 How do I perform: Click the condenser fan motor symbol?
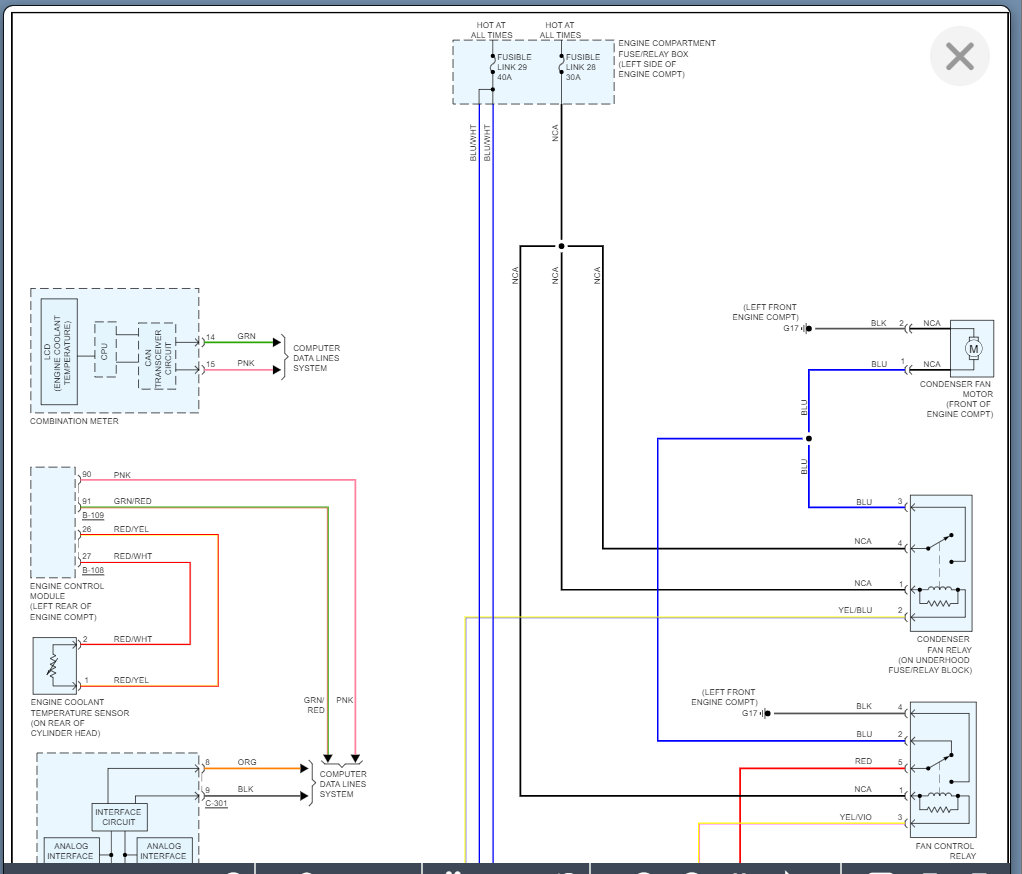971,348
